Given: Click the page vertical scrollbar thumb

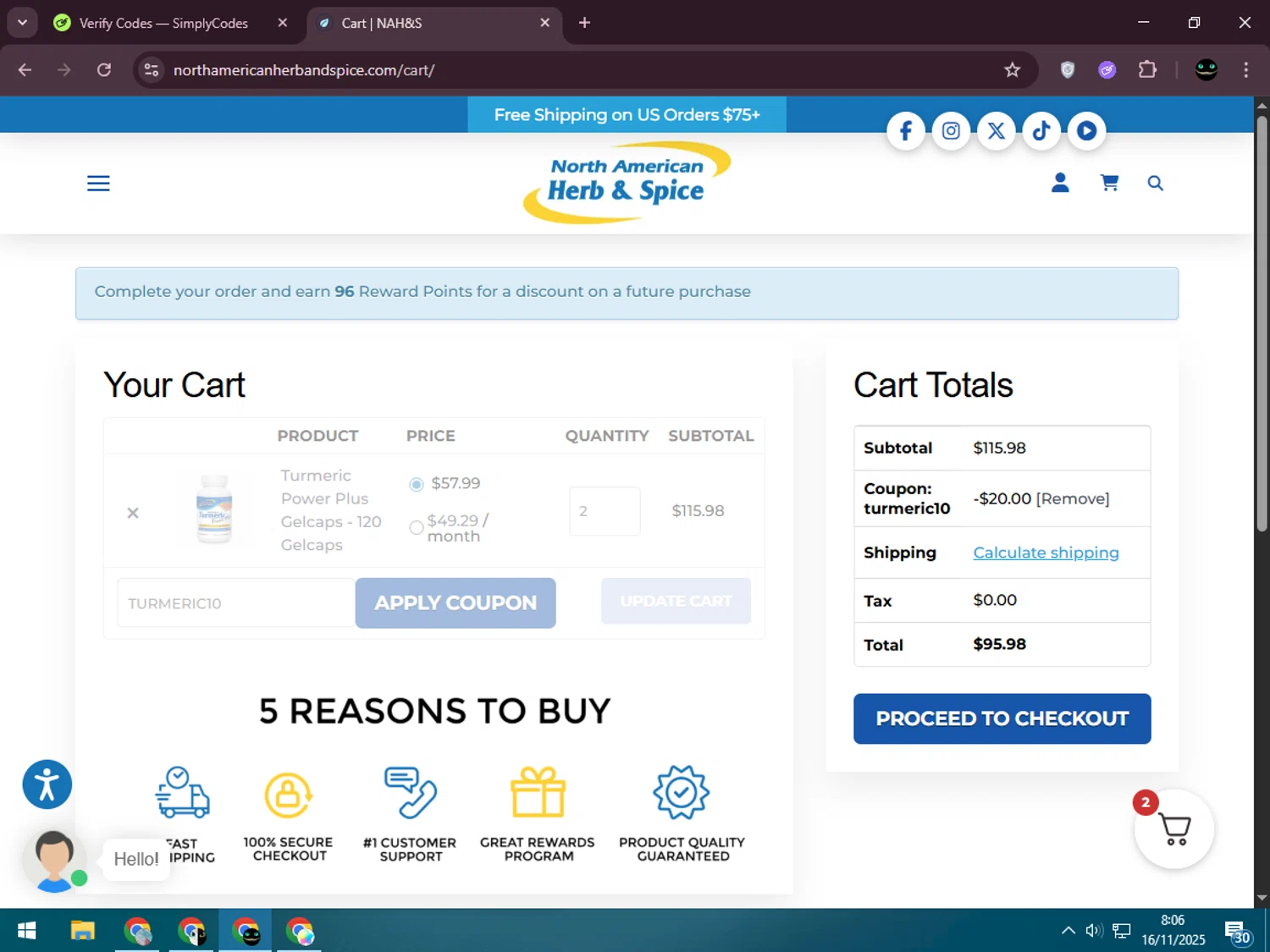Looking at the screenshot, I should tap(1262, 324).
